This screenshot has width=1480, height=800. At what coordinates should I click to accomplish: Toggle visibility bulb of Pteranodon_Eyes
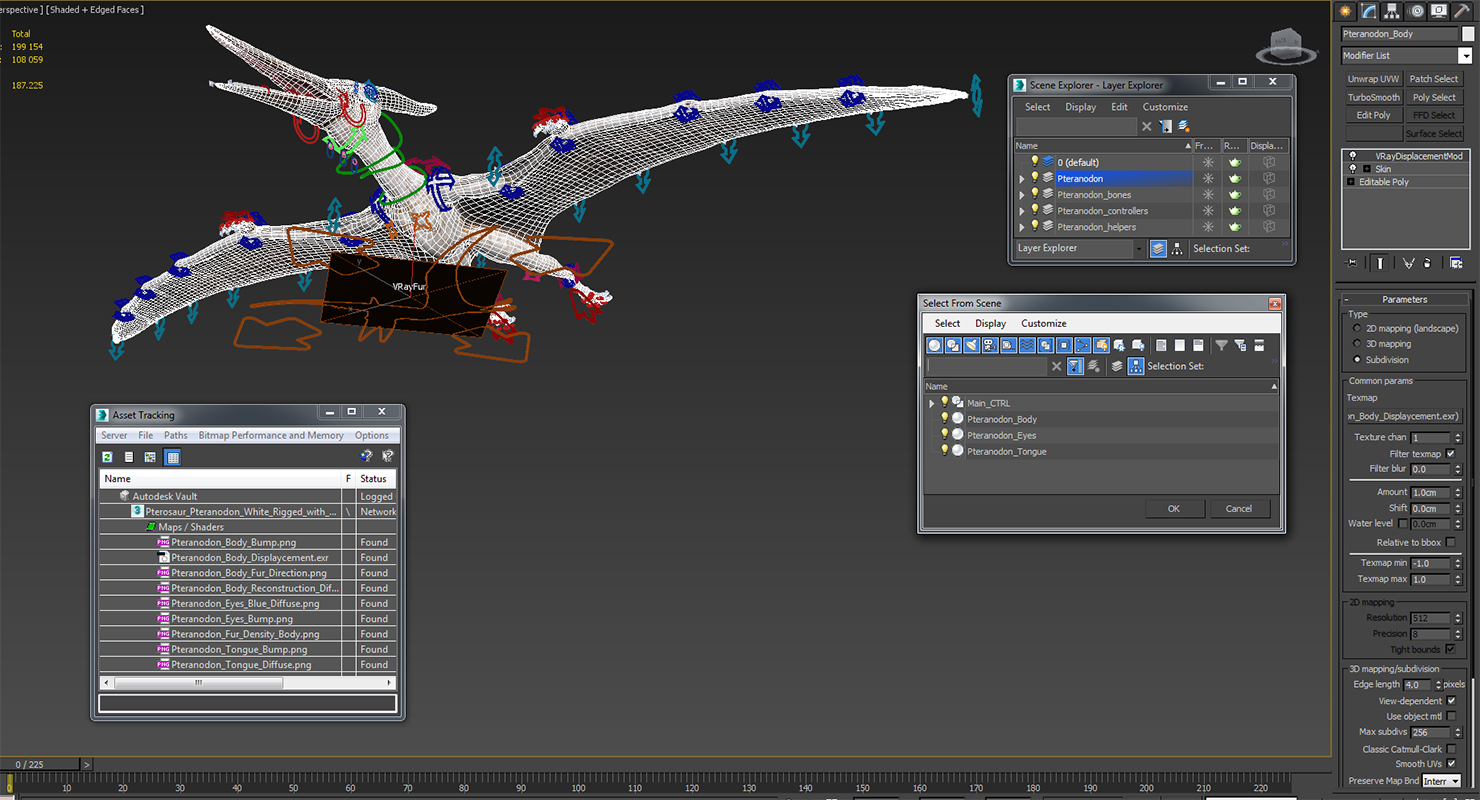click(944, 435)
